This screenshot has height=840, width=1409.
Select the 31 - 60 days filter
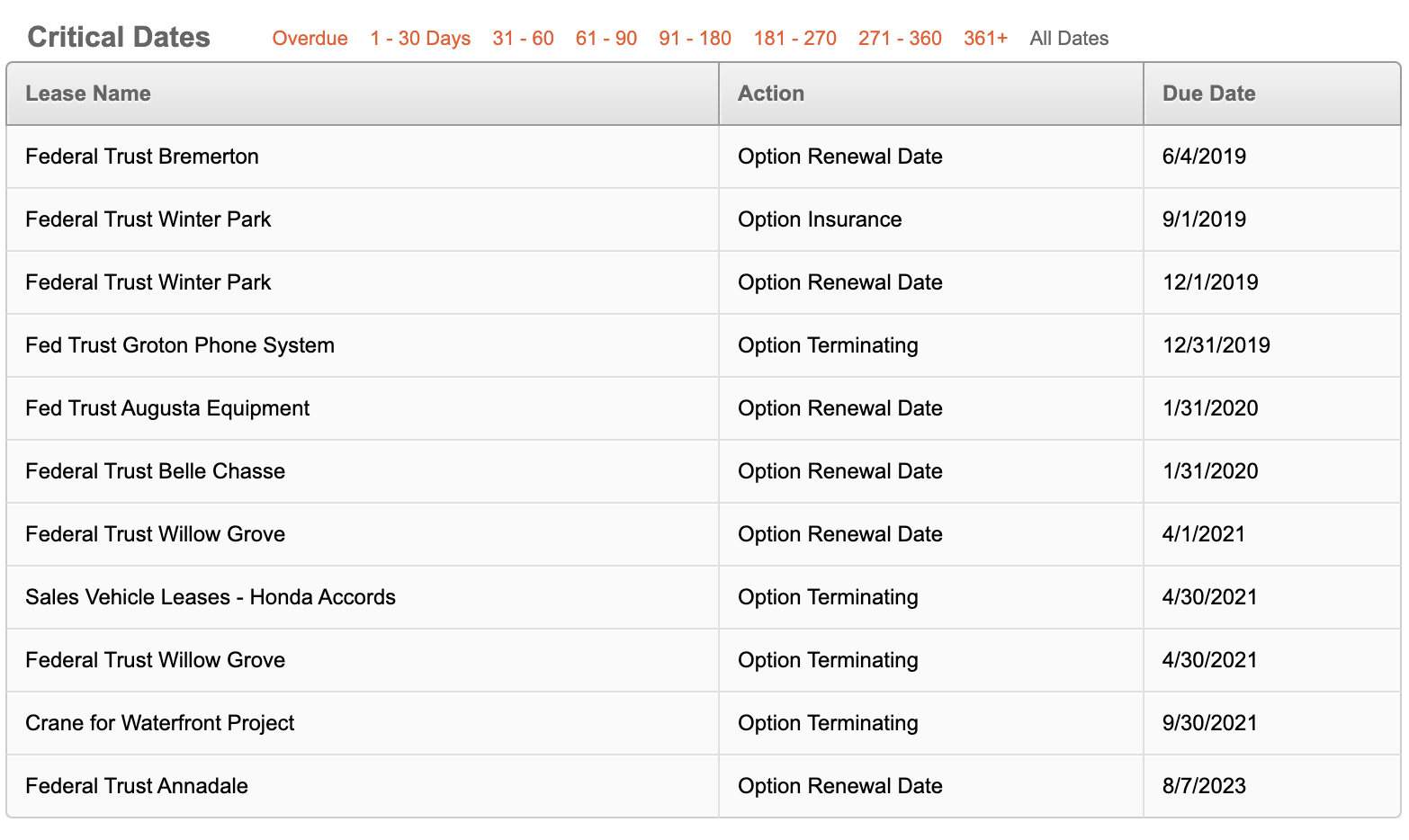(523, 39)
